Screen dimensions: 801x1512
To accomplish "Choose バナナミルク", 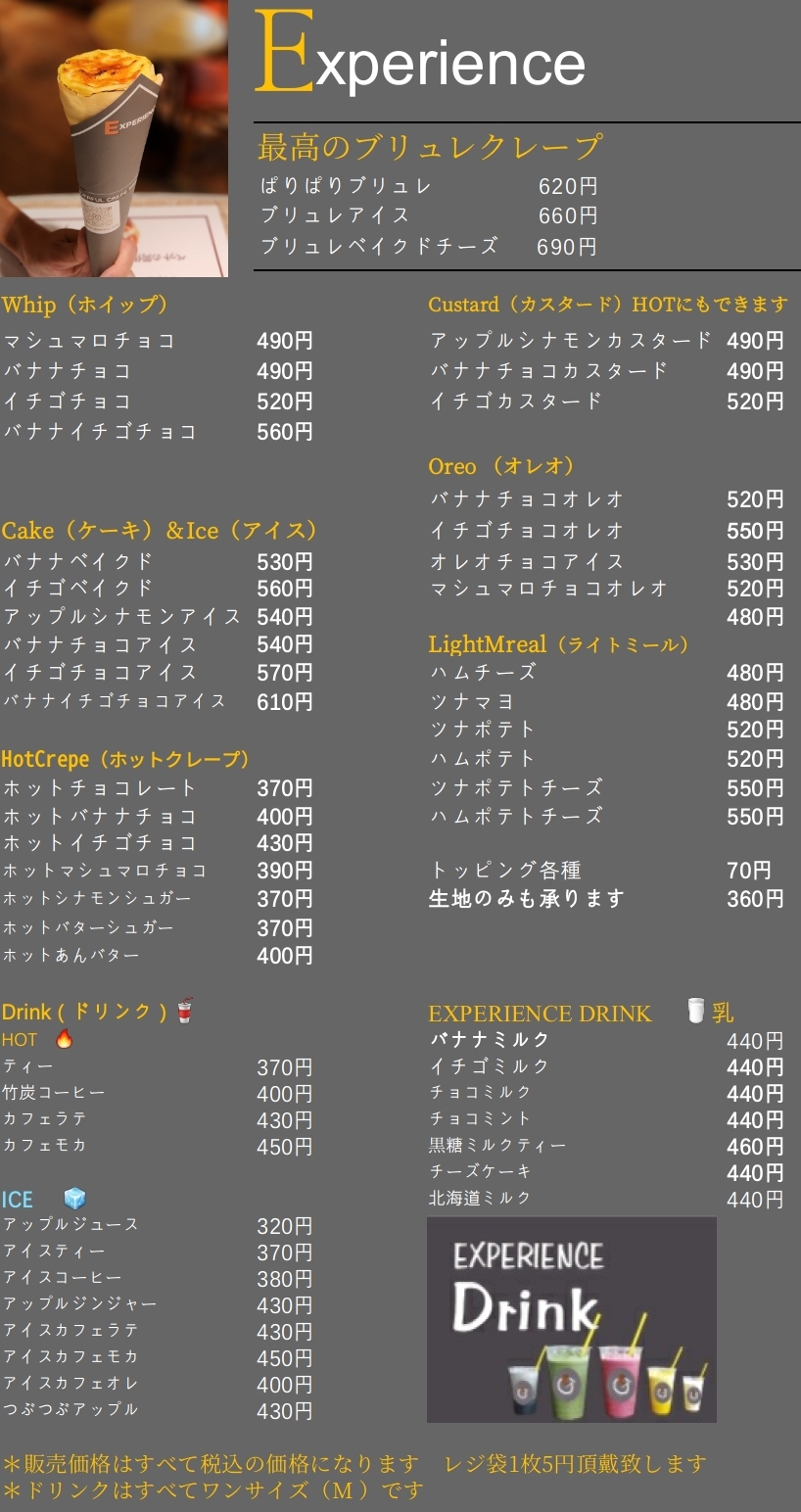I will pyautogui.click(x=491, y=1039).
